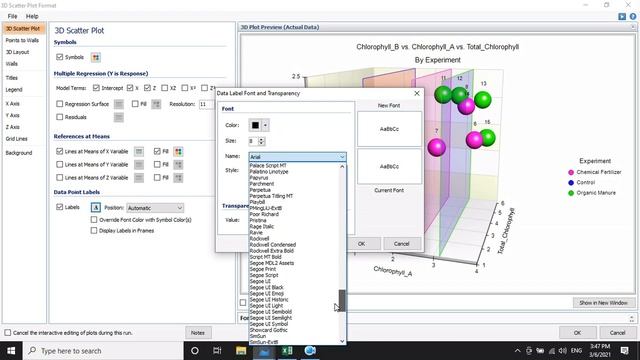Image resolution: width=640 pixels, height=360 pixels.
Task: Open the notification center icon
Action: tap(624, 351)
